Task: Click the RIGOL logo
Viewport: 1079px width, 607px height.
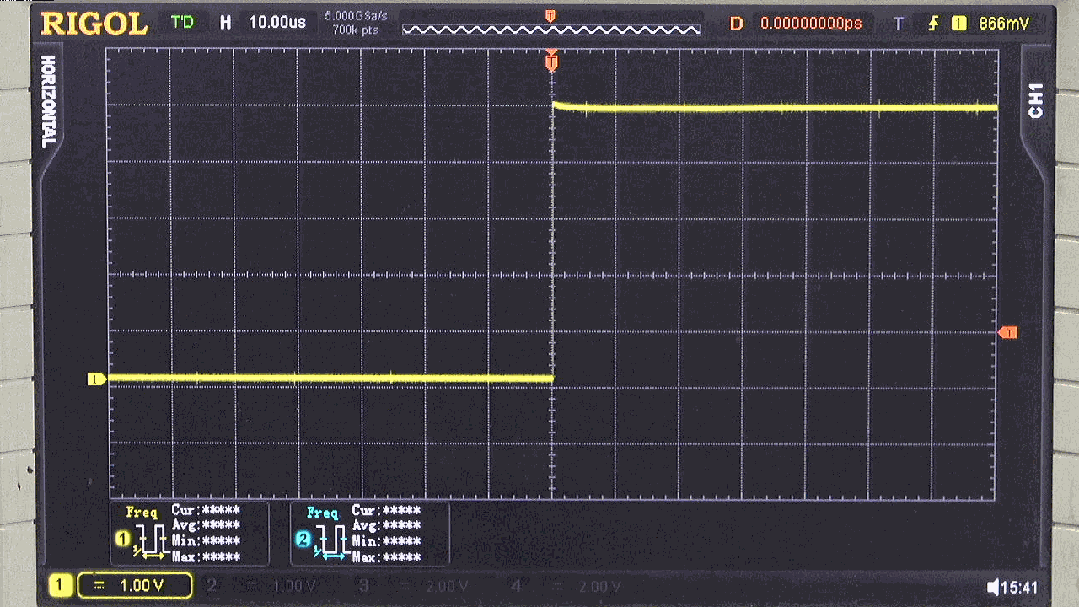Action: 94,24
